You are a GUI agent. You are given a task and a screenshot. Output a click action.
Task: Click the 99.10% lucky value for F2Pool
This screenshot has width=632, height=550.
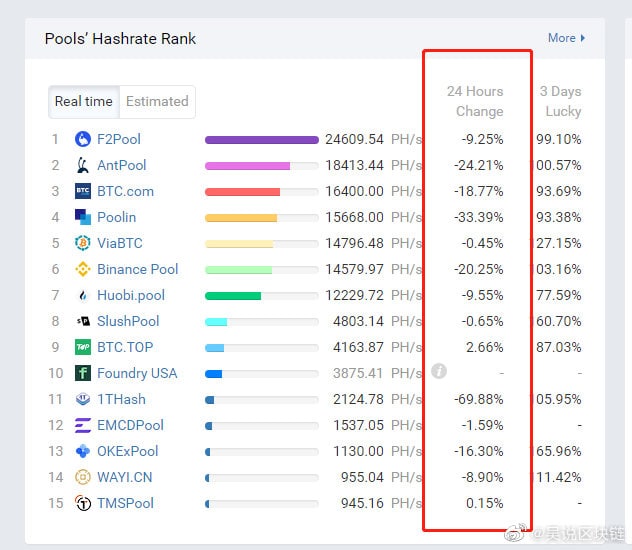(559, 139)
